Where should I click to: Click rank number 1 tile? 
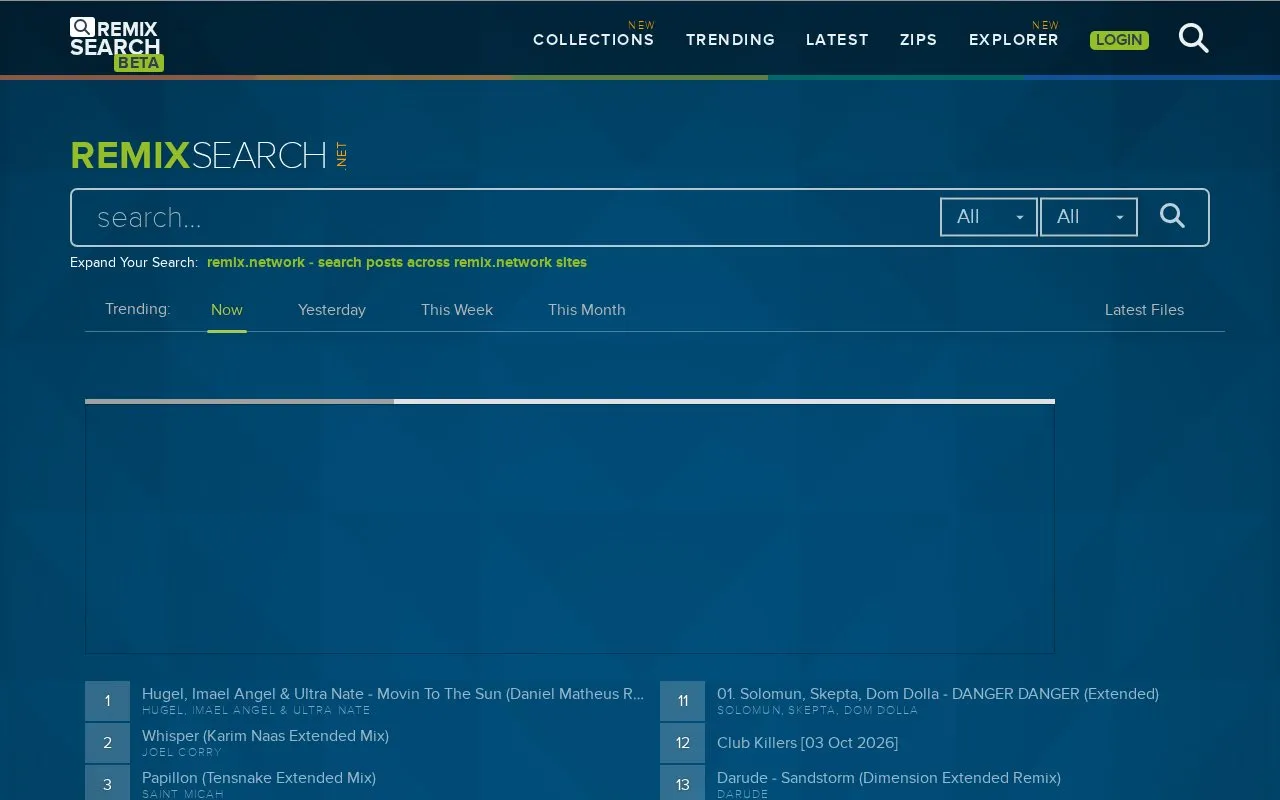click(107, 701)
